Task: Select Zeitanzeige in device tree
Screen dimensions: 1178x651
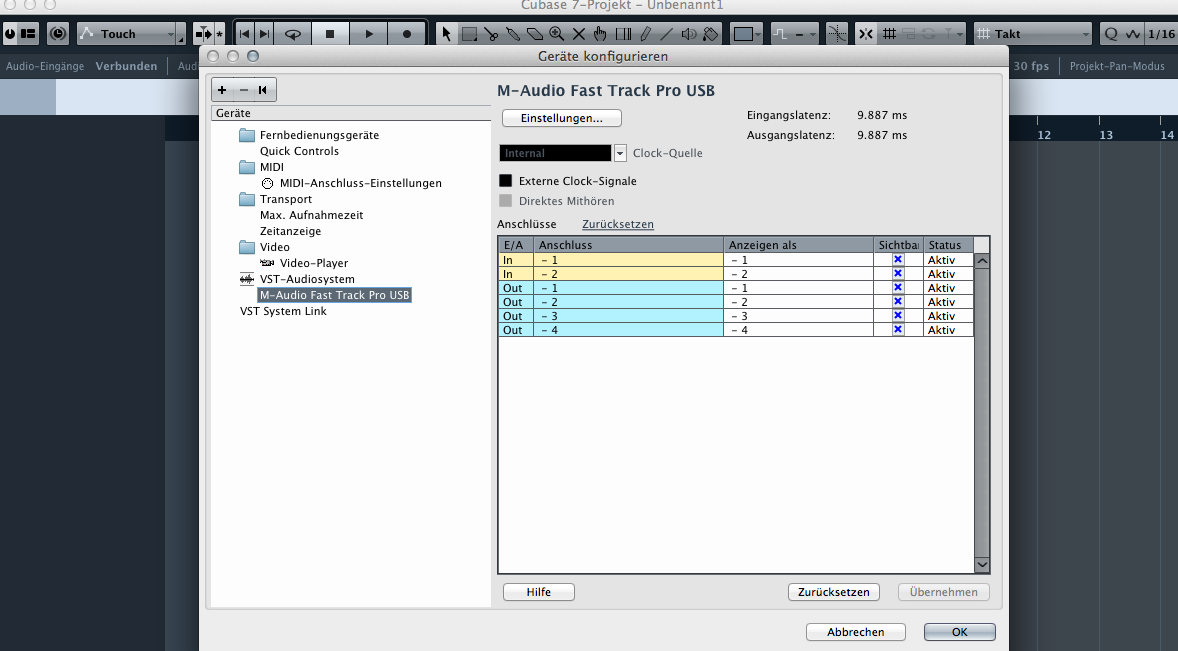Action: [290, 231]
